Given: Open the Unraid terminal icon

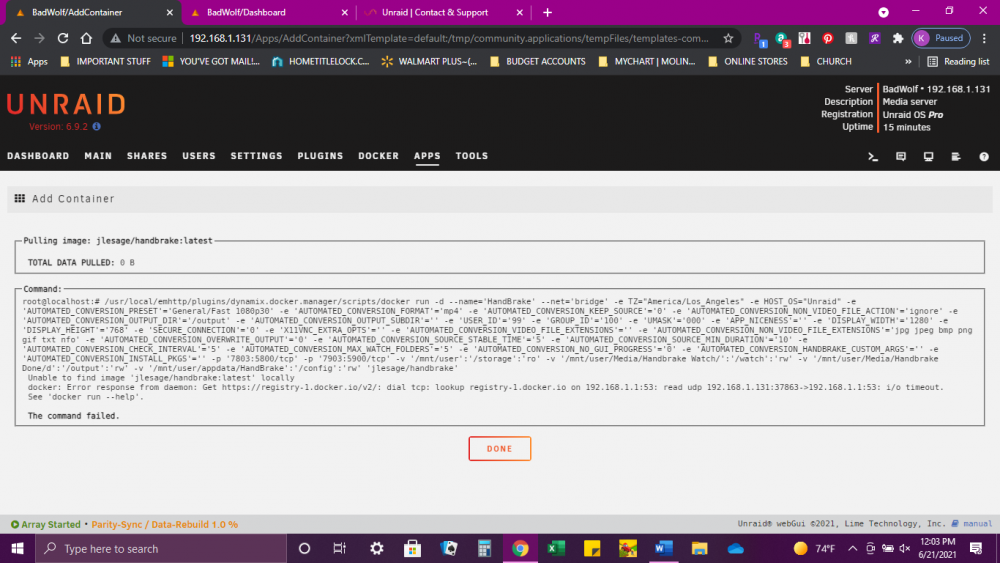Looking at the screenshot, I should pos(873,156).
